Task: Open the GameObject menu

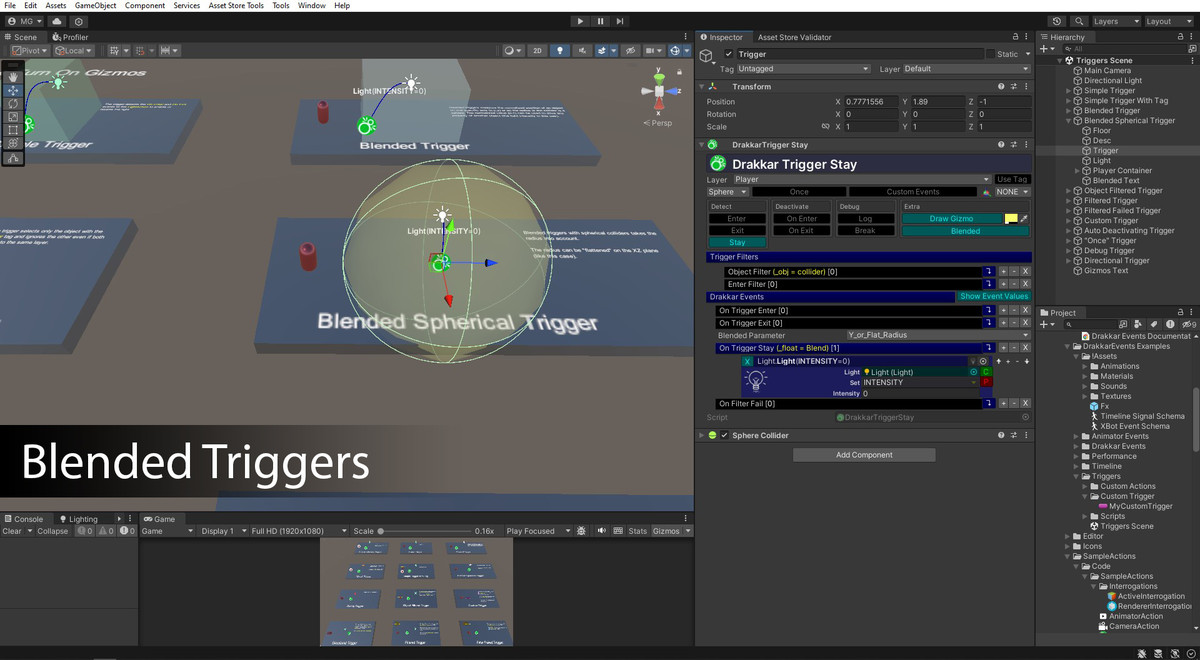Action: pyautogui.click(x=95, y=6)
